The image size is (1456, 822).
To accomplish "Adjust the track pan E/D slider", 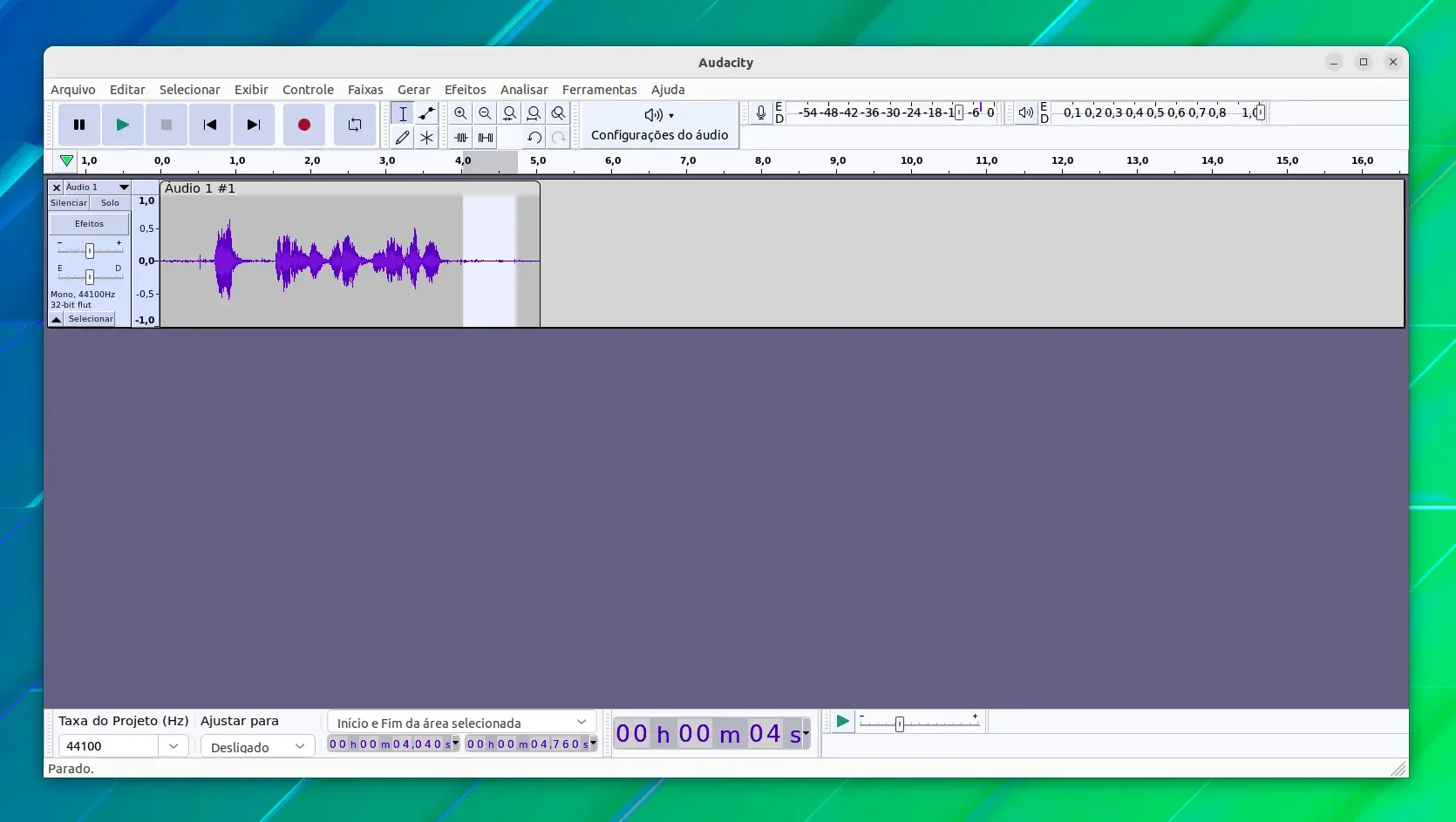I will tap(90, 276).
